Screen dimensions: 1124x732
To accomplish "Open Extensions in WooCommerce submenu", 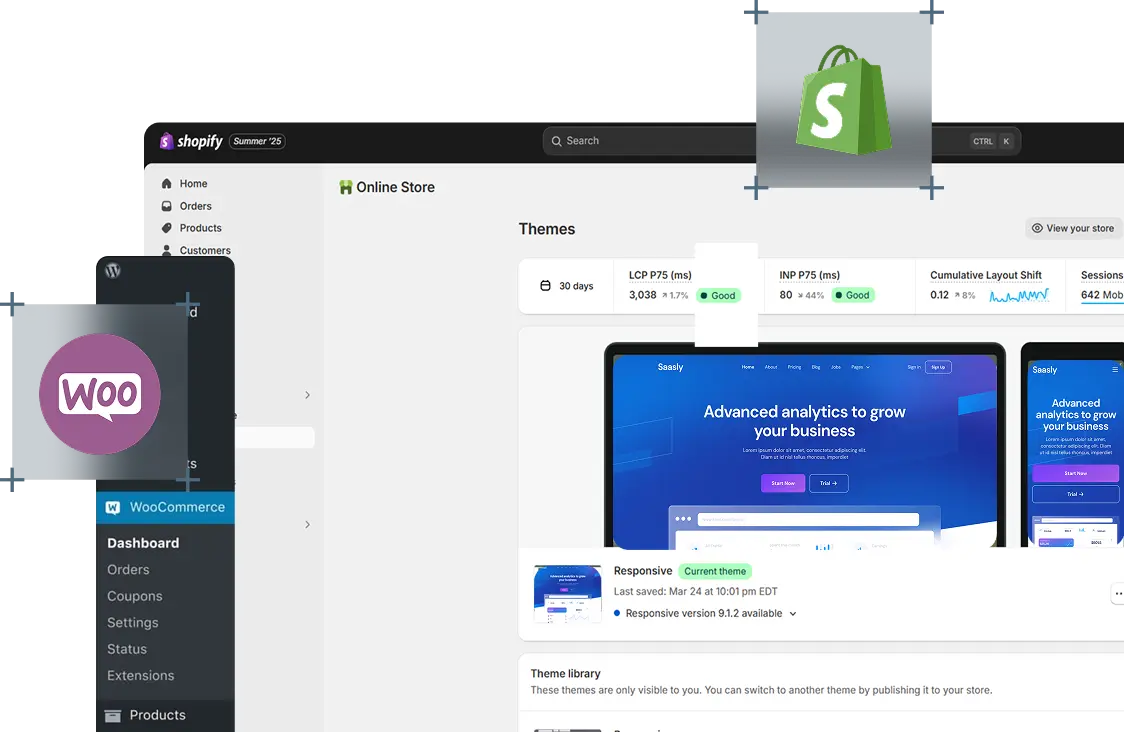I will (x=141, y=676).
